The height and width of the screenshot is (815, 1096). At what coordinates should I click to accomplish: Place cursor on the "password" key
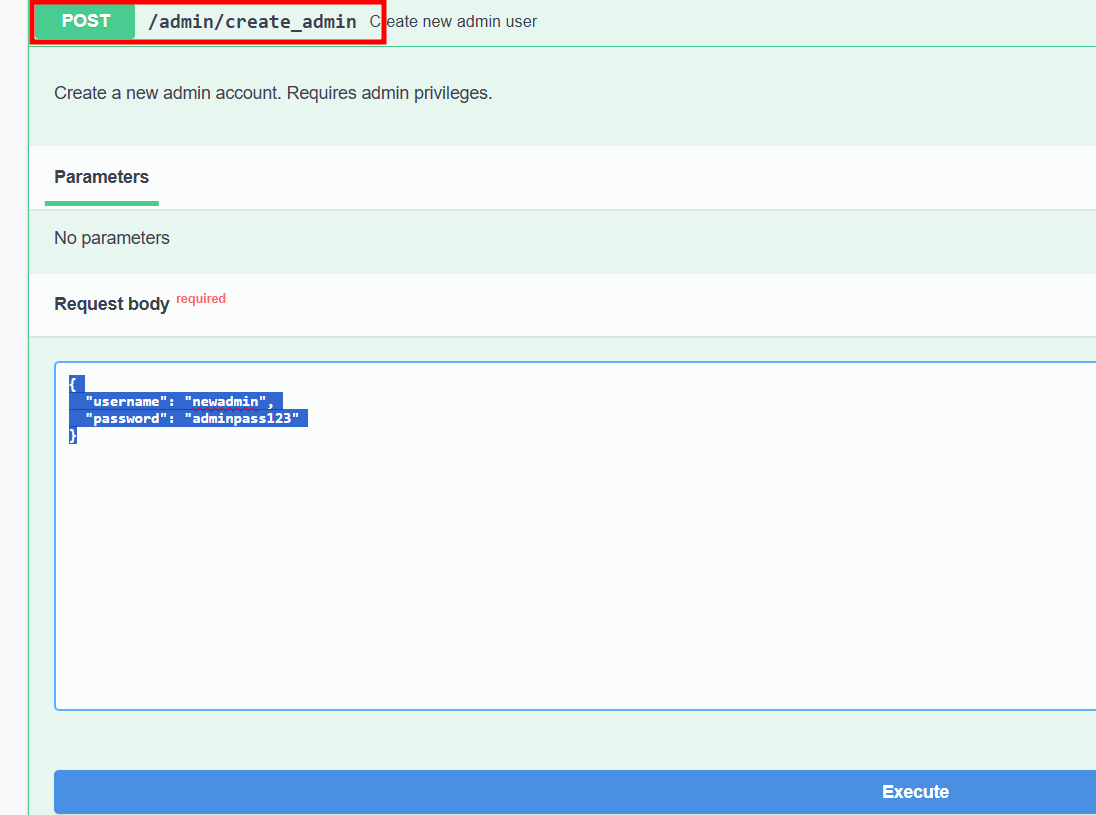[122, 419]
